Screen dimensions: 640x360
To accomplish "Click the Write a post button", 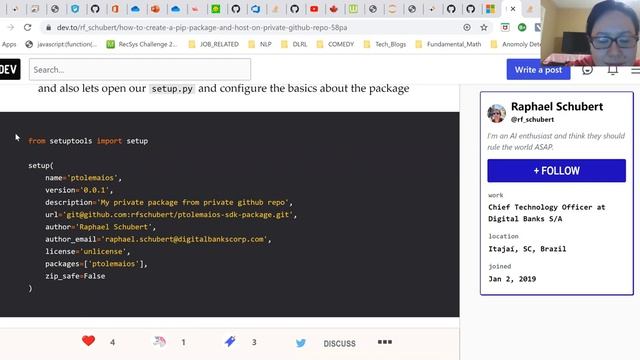I will point(538,70).
